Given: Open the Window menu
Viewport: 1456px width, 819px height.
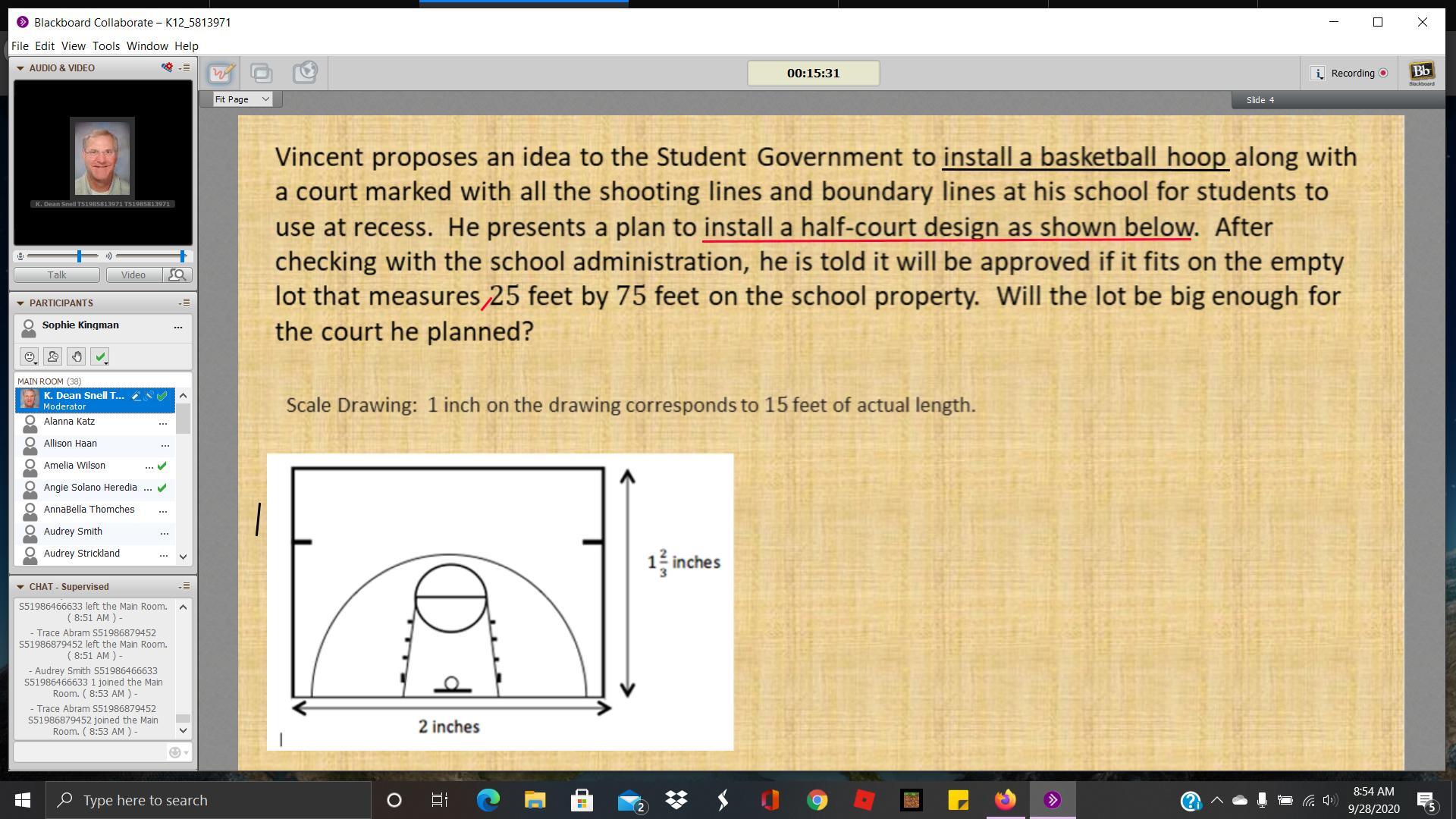Looking at the screenshot, I should pyautogui.click(x=146, y=46).
